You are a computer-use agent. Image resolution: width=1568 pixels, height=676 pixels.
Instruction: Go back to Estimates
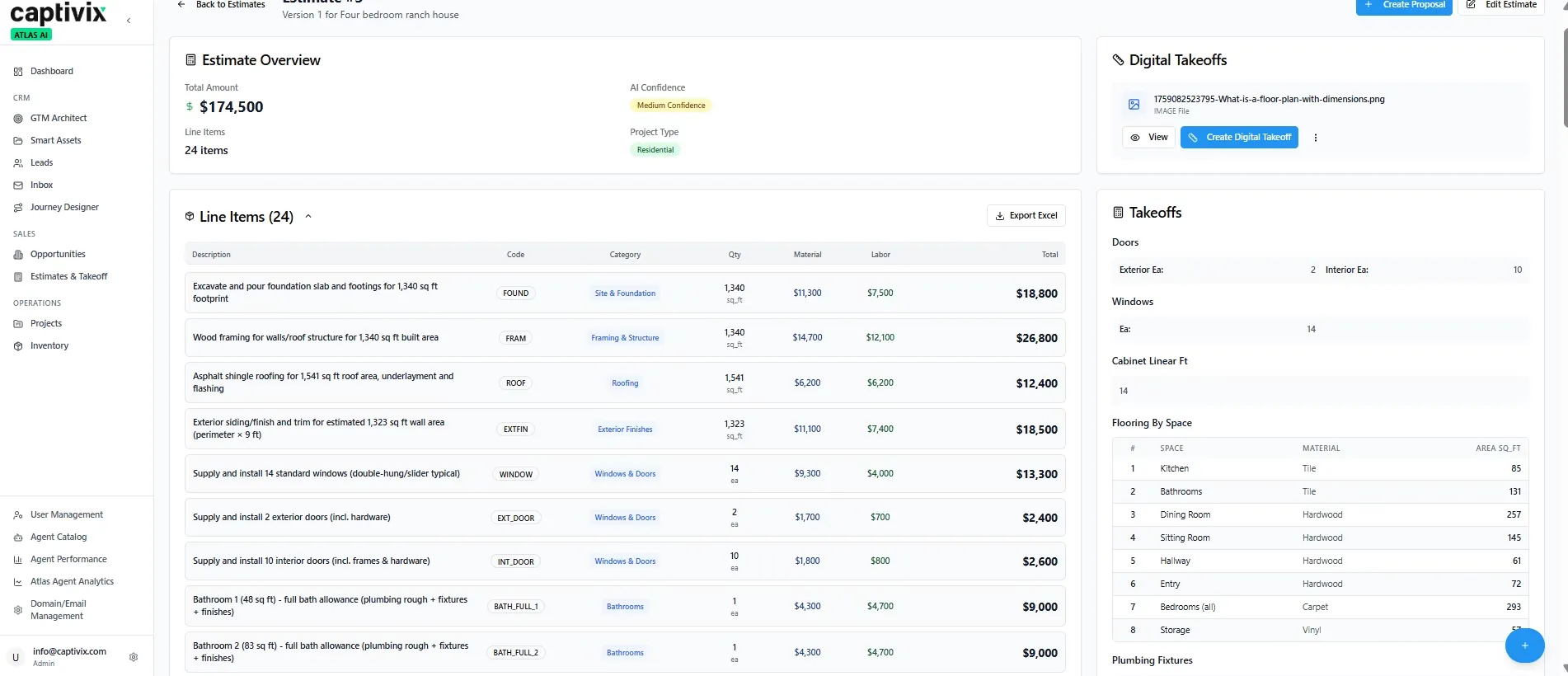tap(221, 5)
